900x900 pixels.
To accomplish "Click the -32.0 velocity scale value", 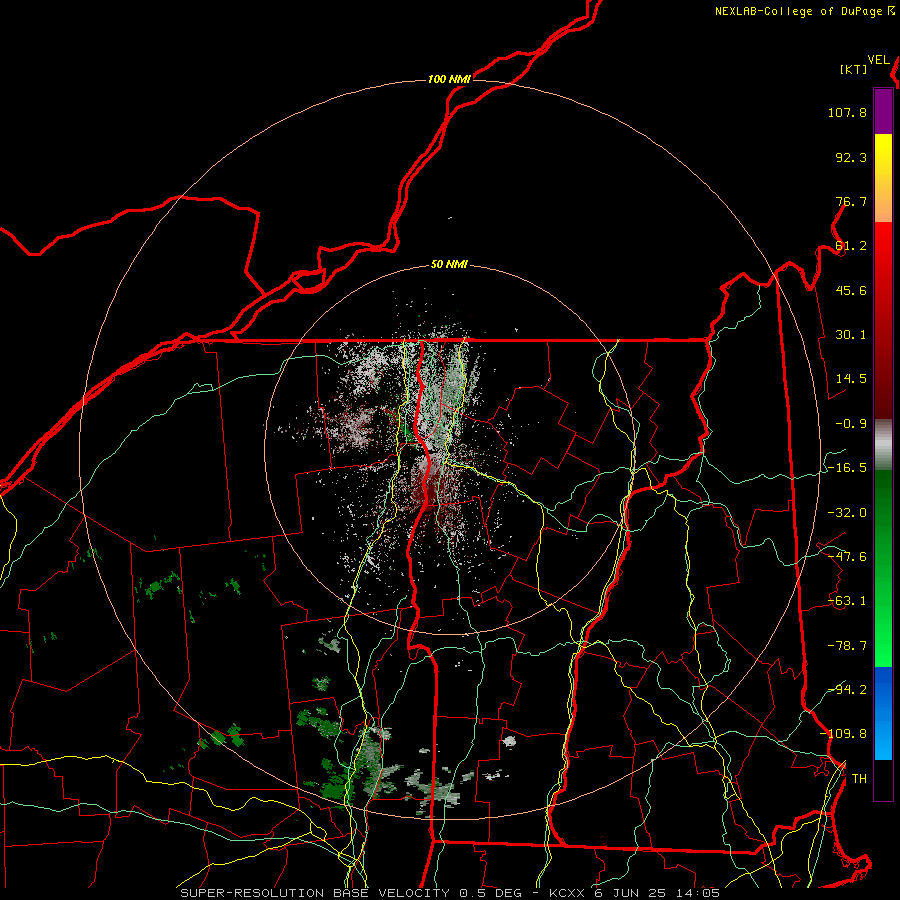I will (847, 513).
